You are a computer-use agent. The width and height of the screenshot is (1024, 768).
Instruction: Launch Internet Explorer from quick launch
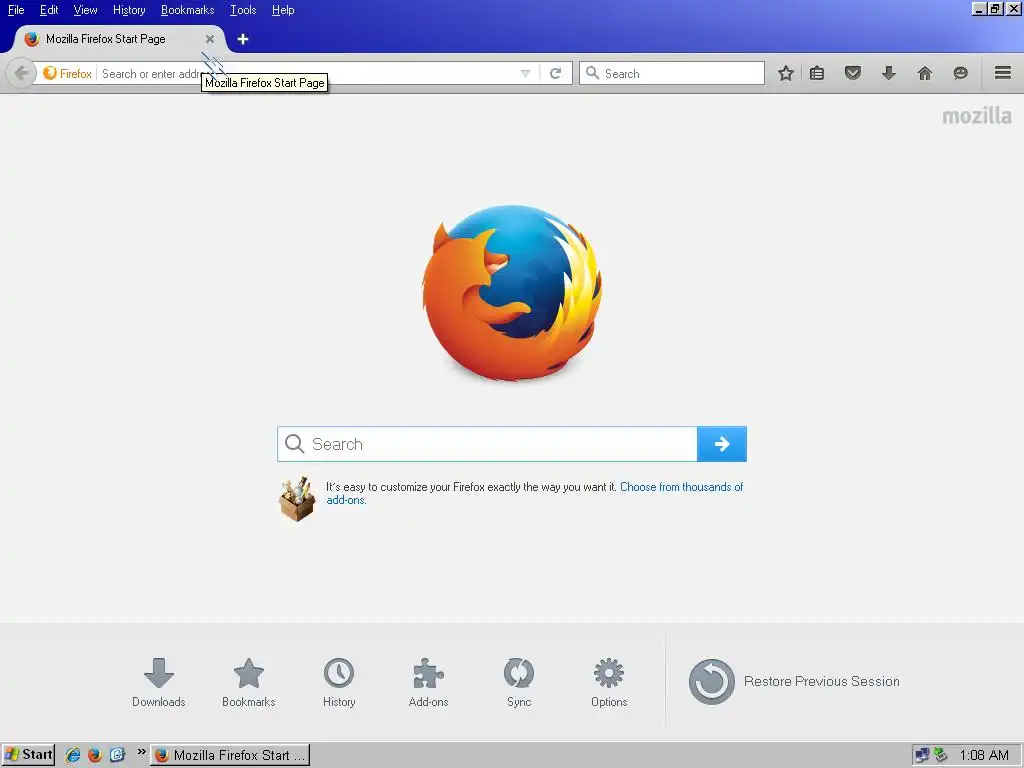click(72, 755)
